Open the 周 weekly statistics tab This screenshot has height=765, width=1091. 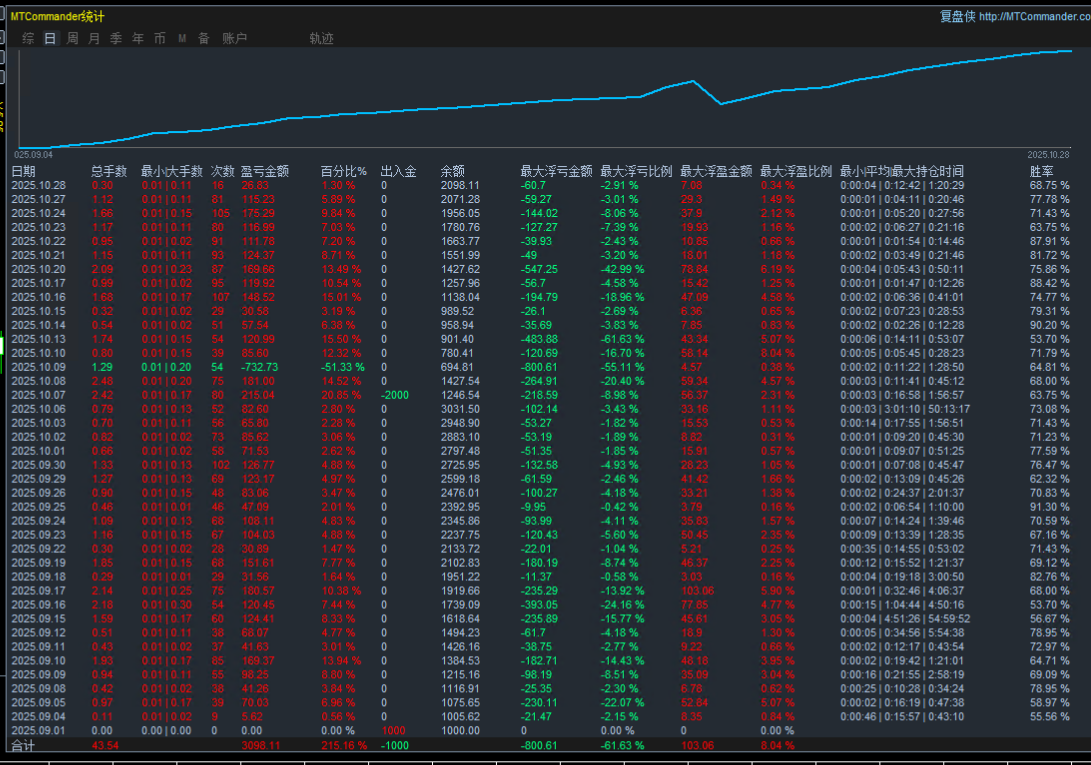pyautogui.click(x=72, y=39)
